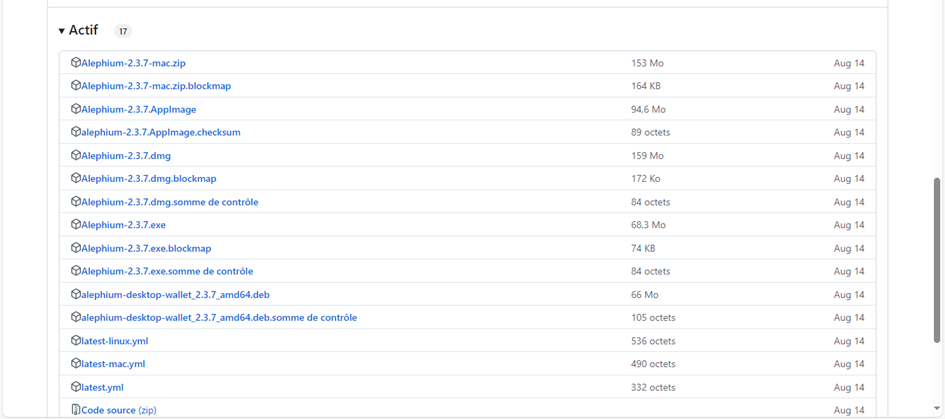Open latest.yml file link
945x419 pixels.
click(x=102, y=387)
